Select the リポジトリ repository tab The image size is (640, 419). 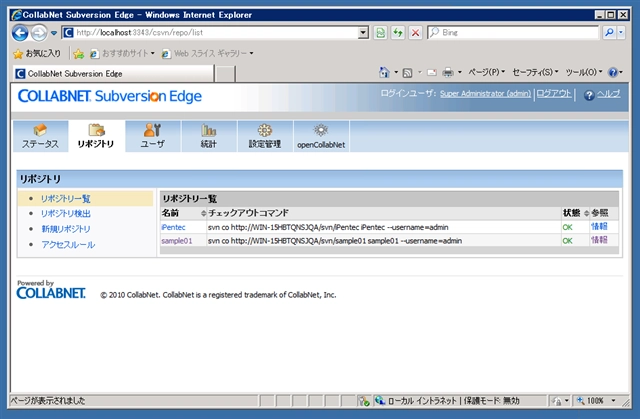96,136
